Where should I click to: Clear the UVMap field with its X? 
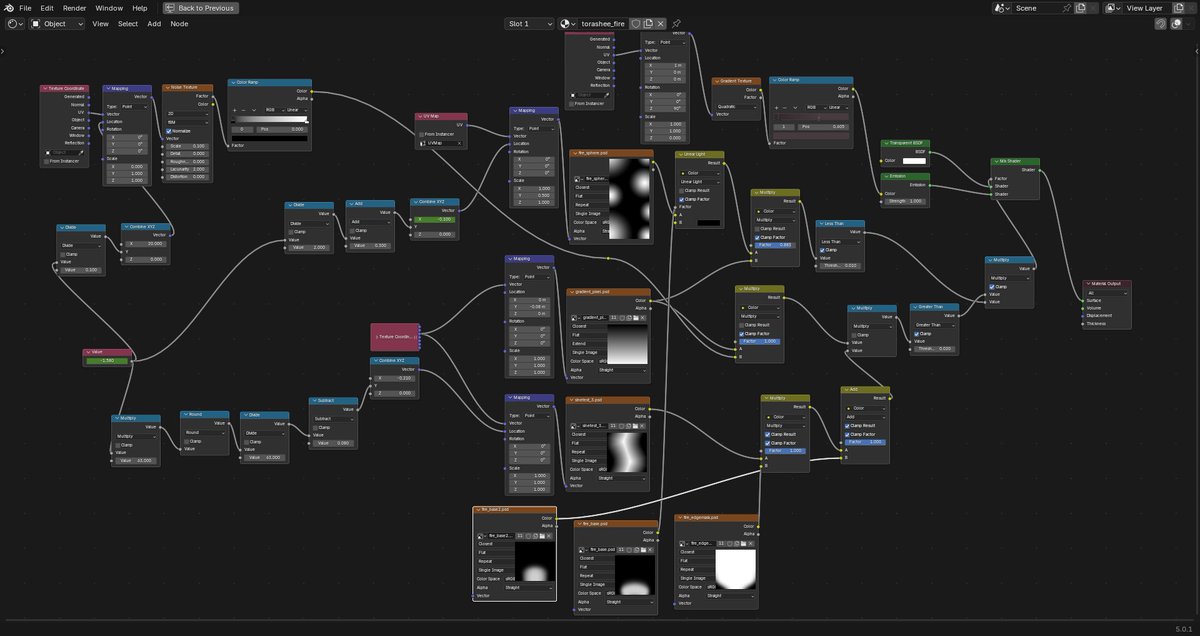(x=459, y=143)
